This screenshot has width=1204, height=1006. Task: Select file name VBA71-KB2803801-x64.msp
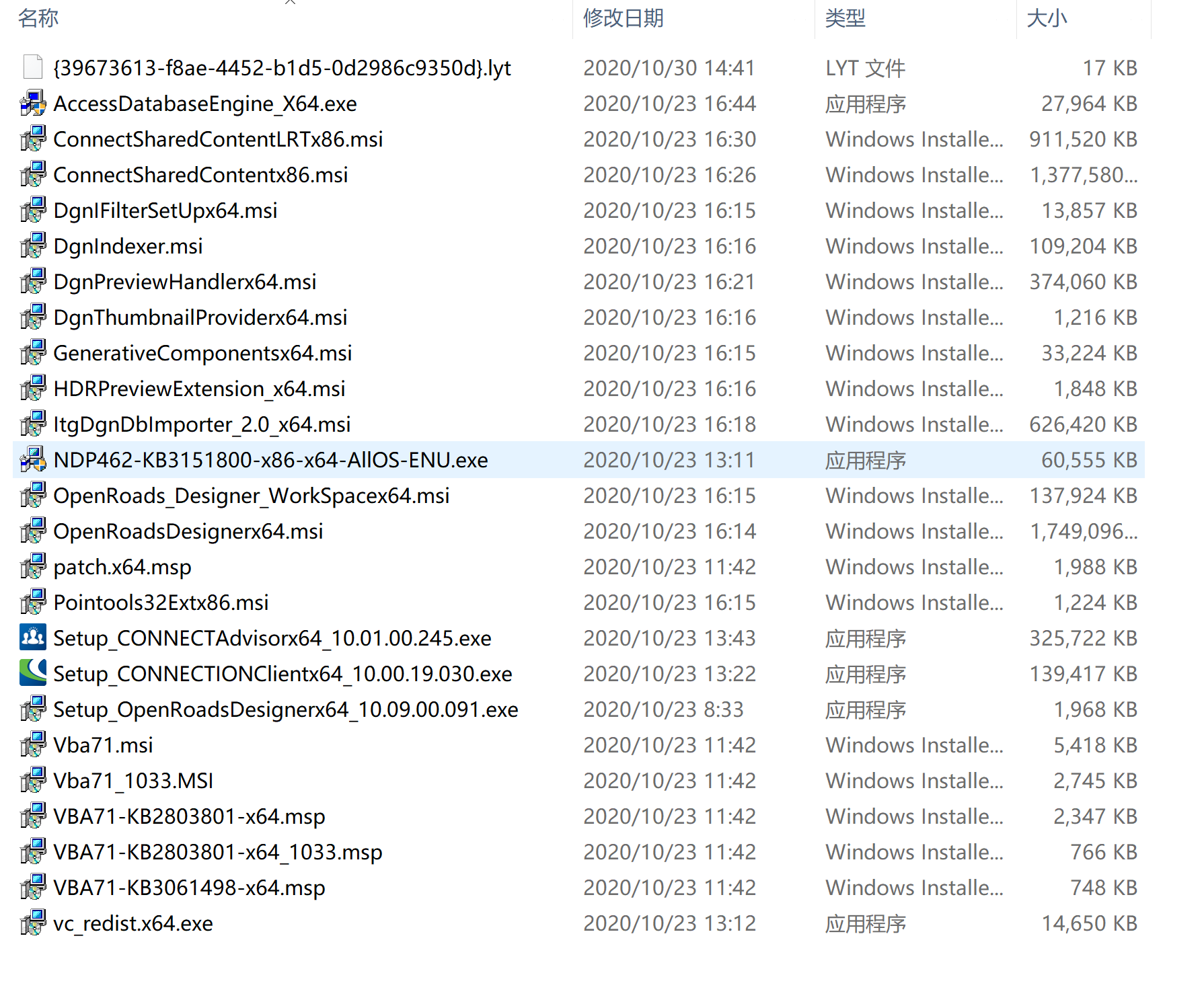point(189,816)
